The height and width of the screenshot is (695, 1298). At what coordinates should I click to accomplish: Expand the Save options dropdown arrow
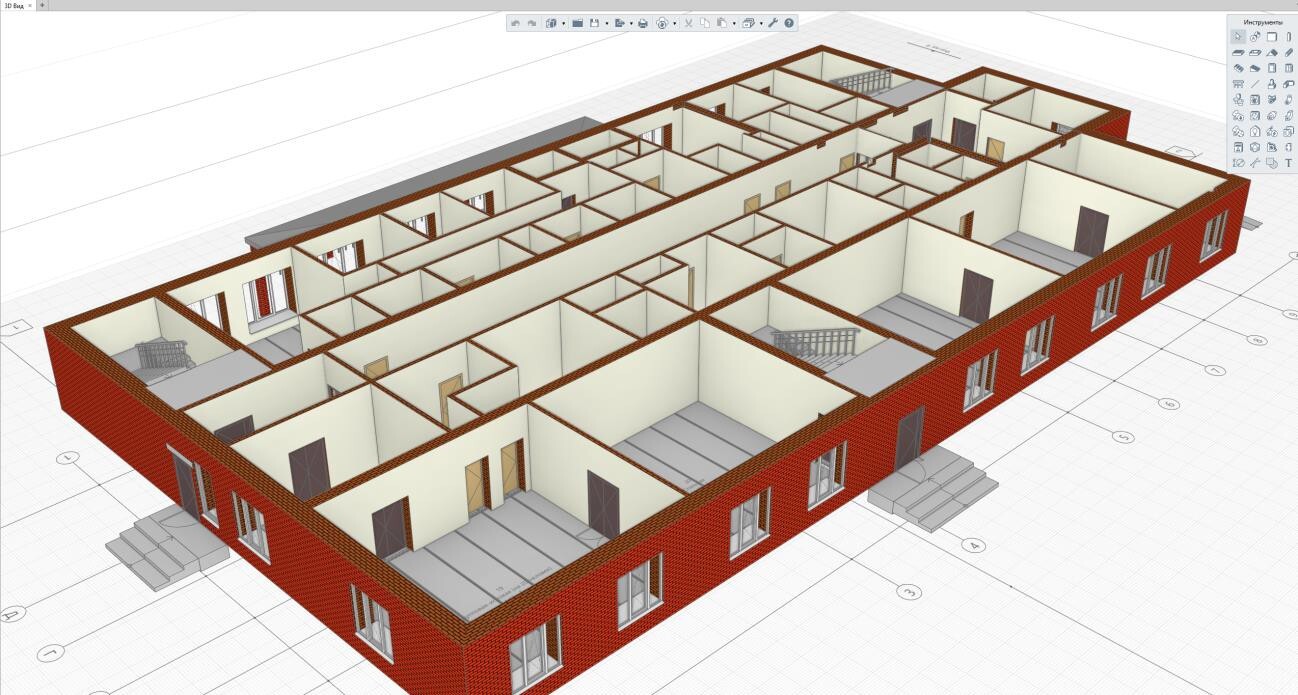pos(607,23)
